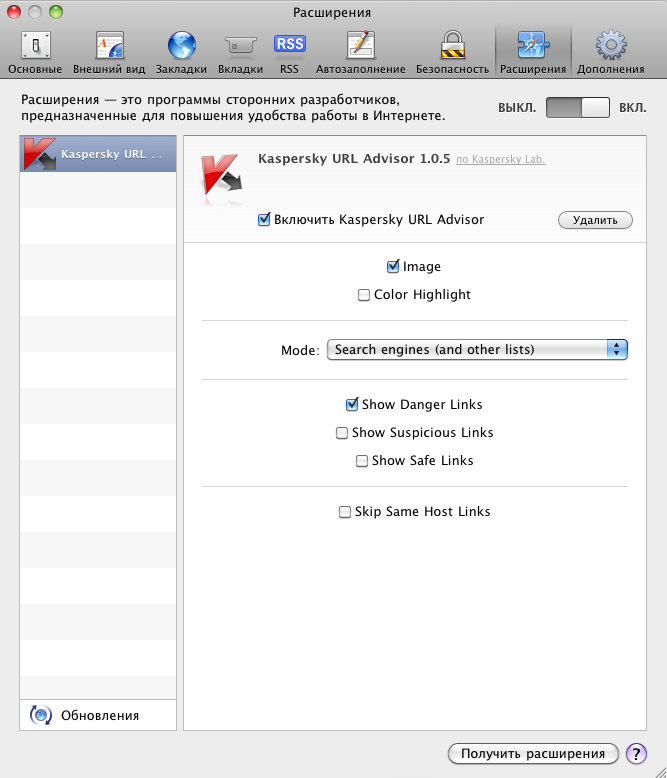Open the по Kaspersky Lab. link
The width and height of the screenshot is (667, 778).
coord(501,159)
